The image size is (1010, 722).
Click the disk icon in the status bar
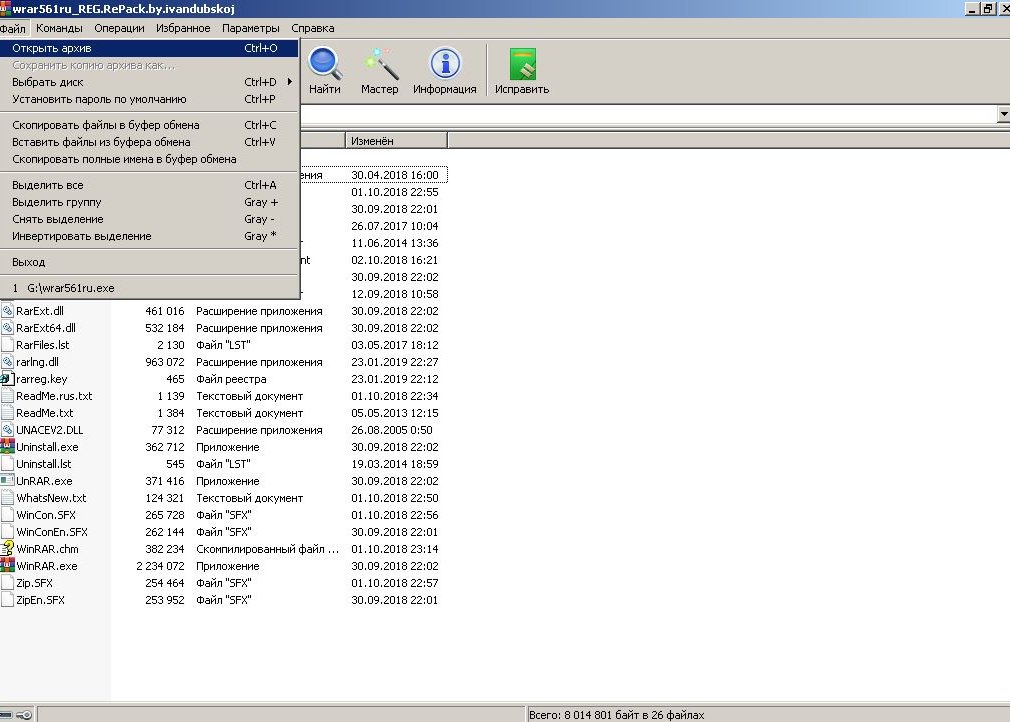click(x=6, y=715)
